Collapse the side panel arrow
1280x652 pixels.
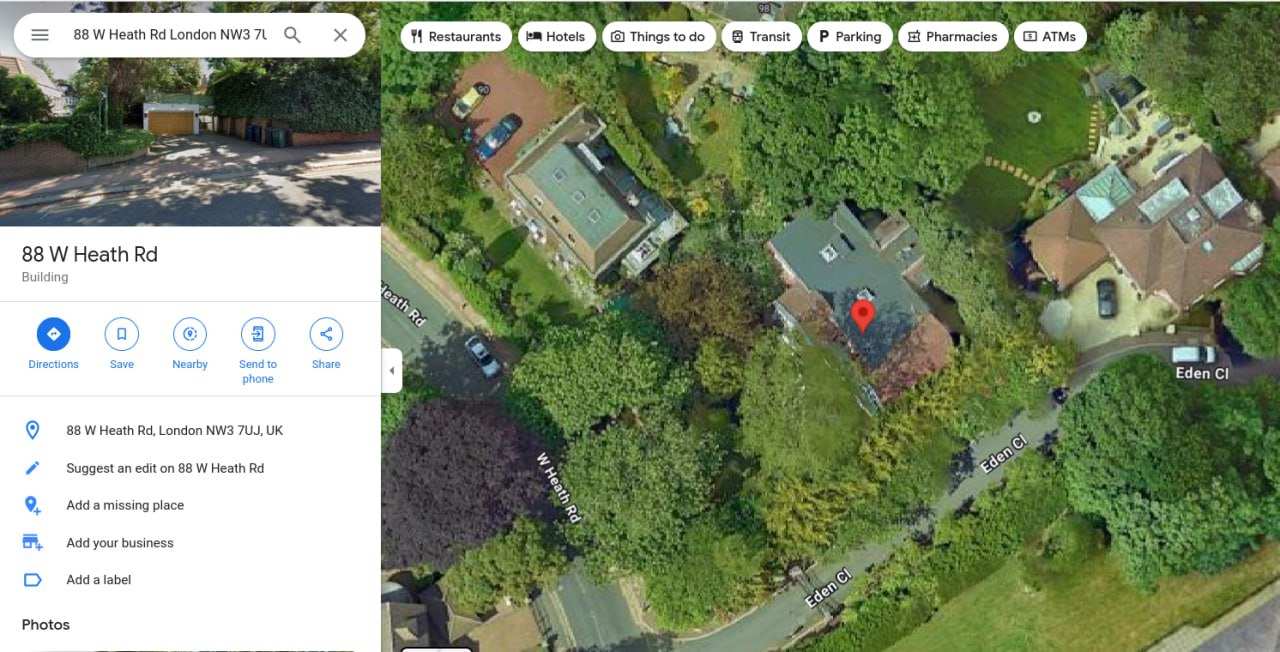click(392, 371)
